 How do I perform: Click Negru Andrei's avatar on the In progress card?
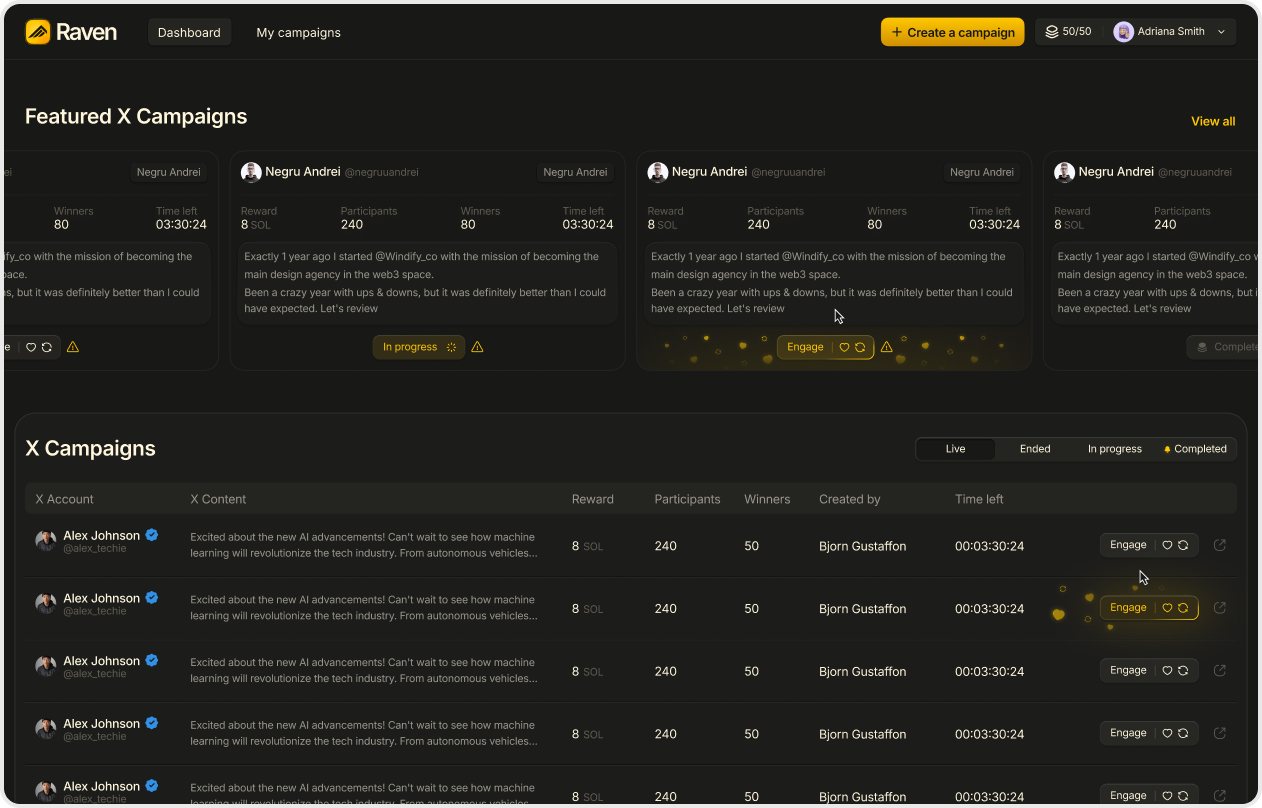point(251,172)
